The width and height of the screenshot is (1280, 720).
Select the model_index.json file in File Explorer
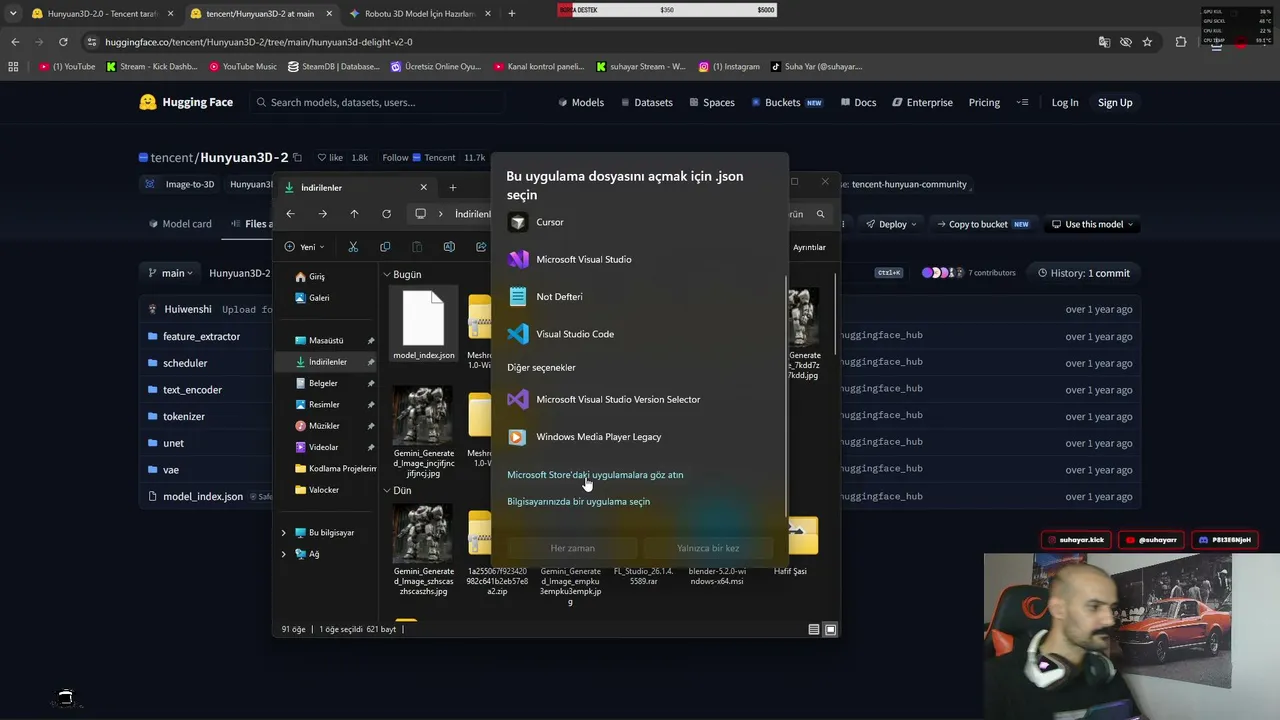click(x=424, y=325)
